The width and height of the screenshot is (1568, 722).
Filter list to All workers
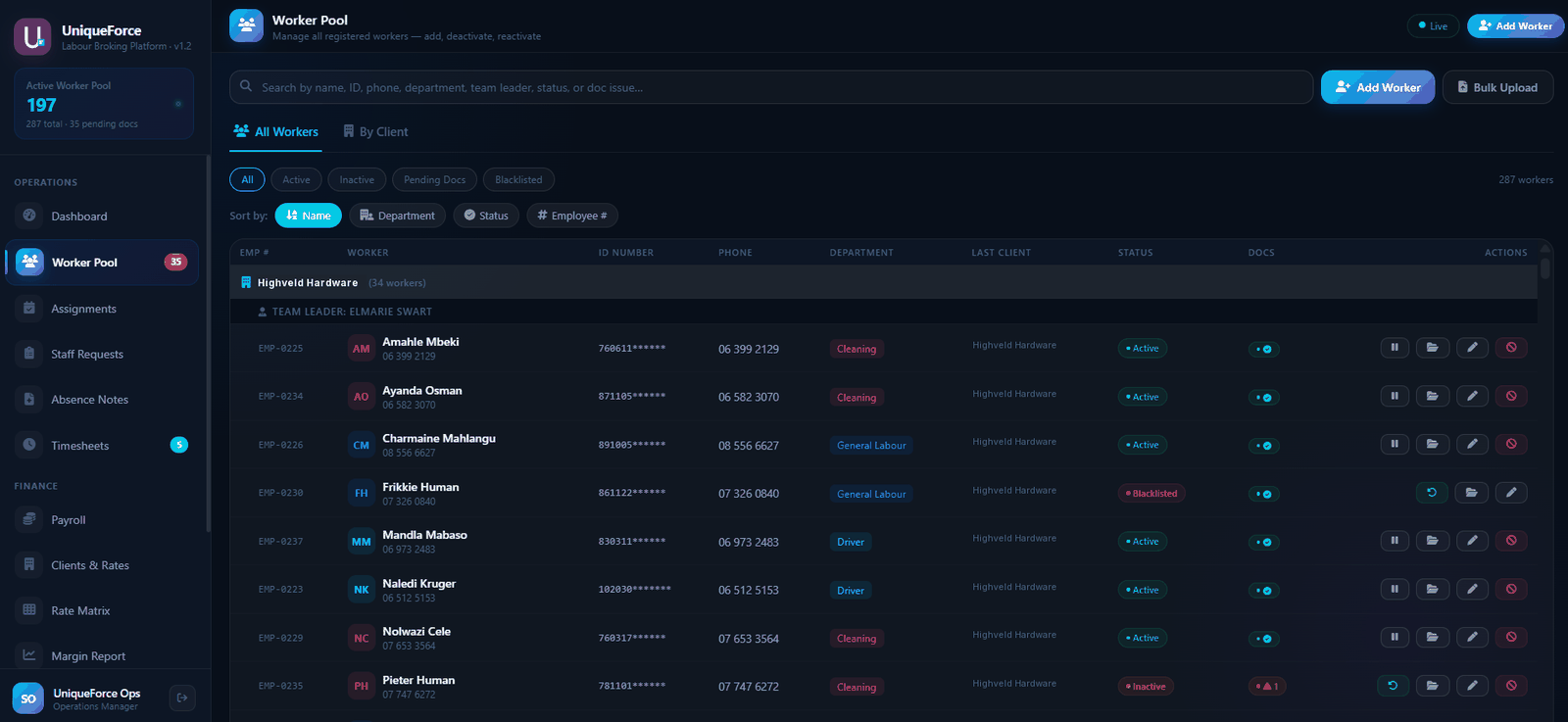tap(247, 180)
